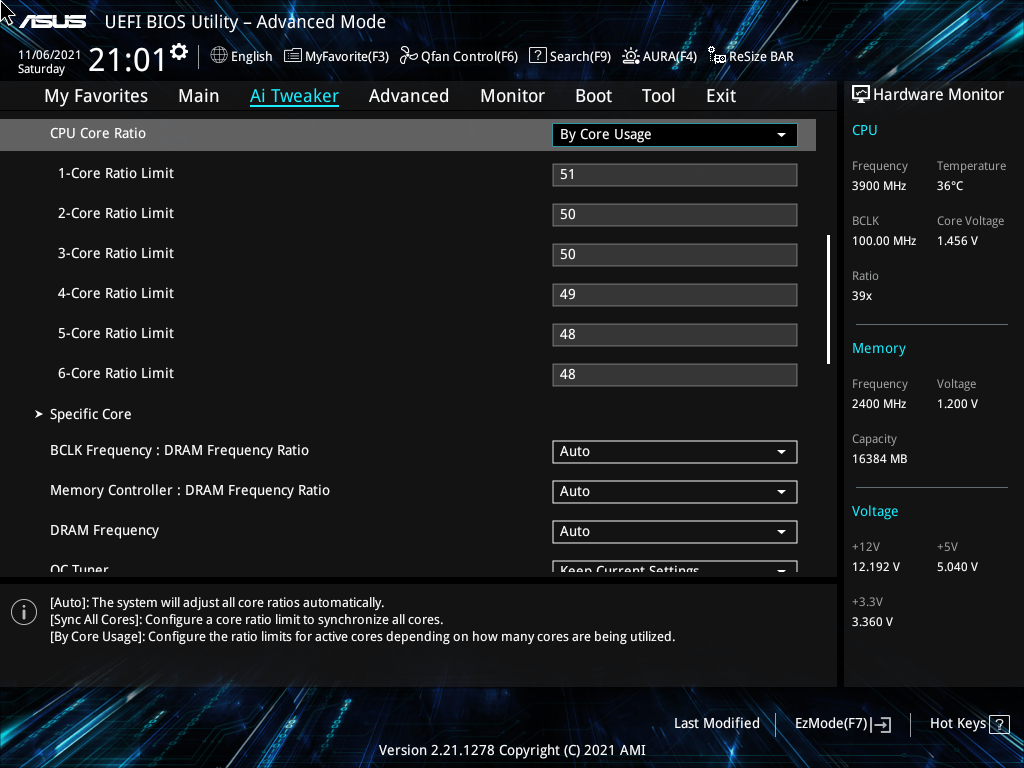1024x768 pixels.
Task: Open the Tool tab
Action: click(x=658, y=96)
